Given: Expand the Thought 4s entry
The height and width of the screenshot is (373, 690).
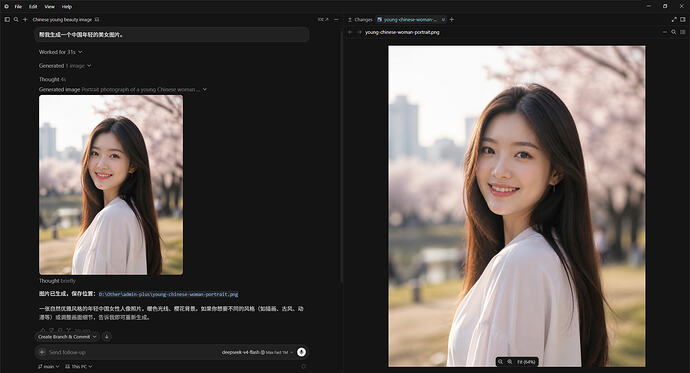Looking at the screenshot, I should pyautogui.click(x=52, y=79).
